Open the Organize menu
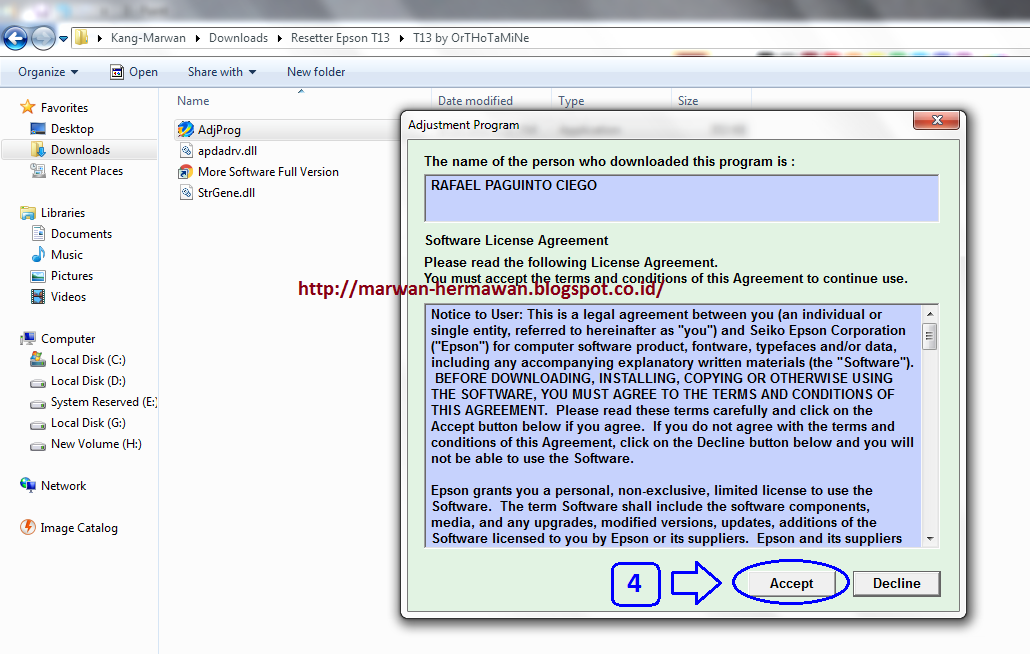1030x654 pixels. click(48, 72)
